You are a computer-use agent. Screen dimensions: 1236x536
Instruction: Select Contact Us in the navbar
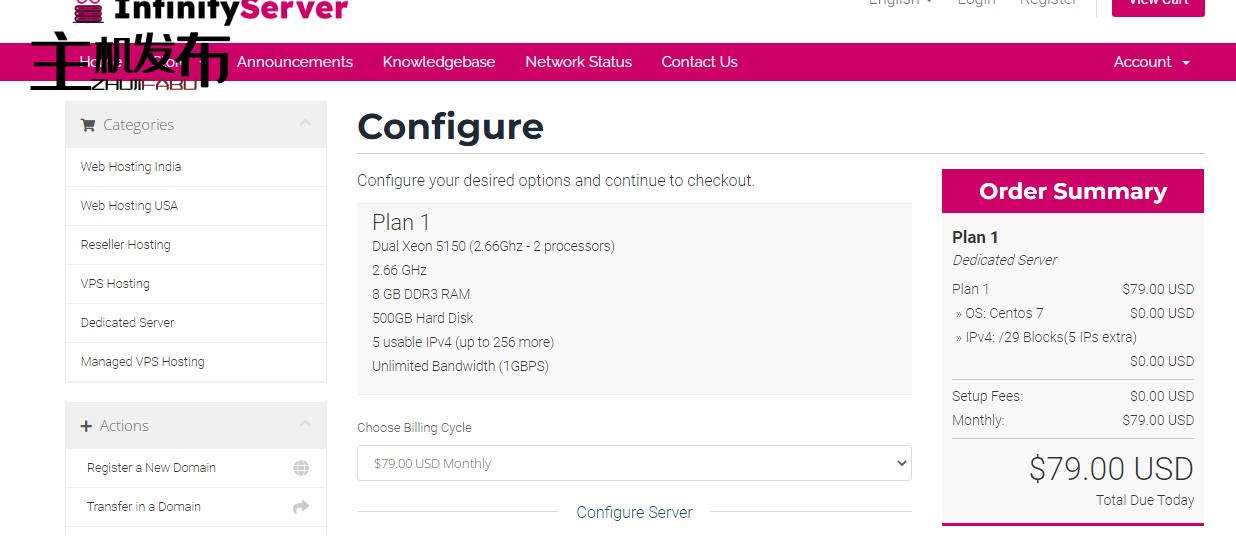click(699, 62)
